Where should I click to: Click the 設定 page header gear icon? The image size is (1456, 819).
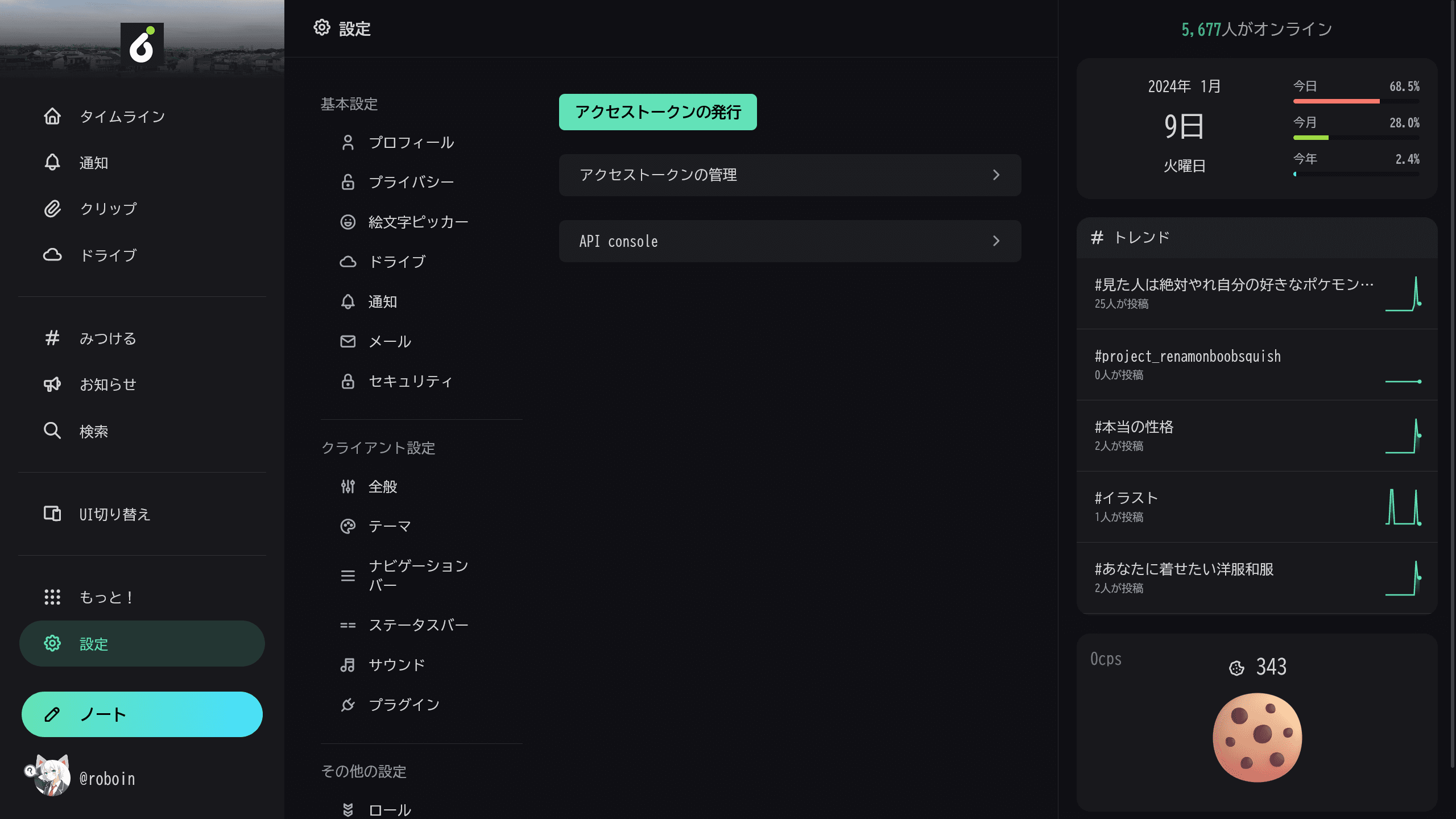coord(322,27)
